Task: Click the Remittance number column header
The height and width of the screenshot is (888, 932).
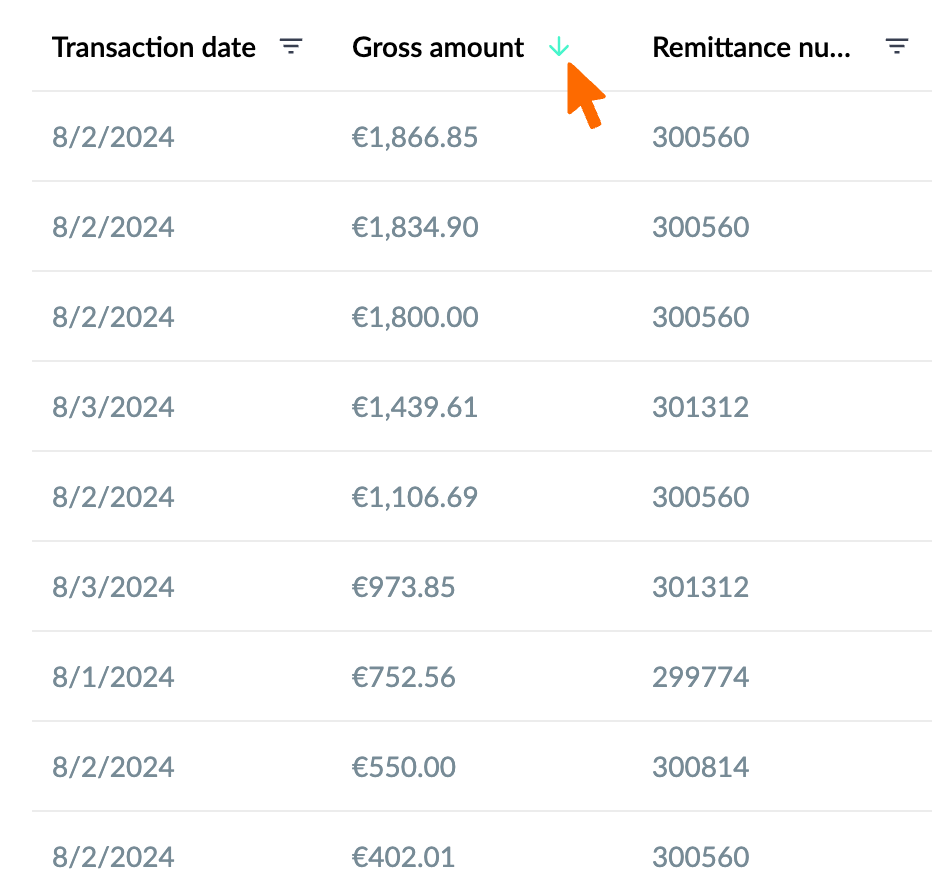Action: point(751,48)
